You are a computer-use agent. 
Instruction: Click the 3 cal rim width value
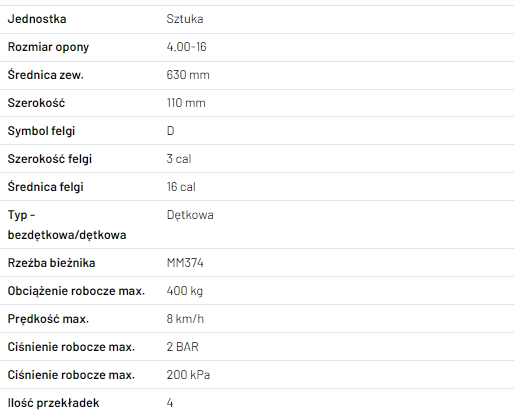click(x=179, y=159)
